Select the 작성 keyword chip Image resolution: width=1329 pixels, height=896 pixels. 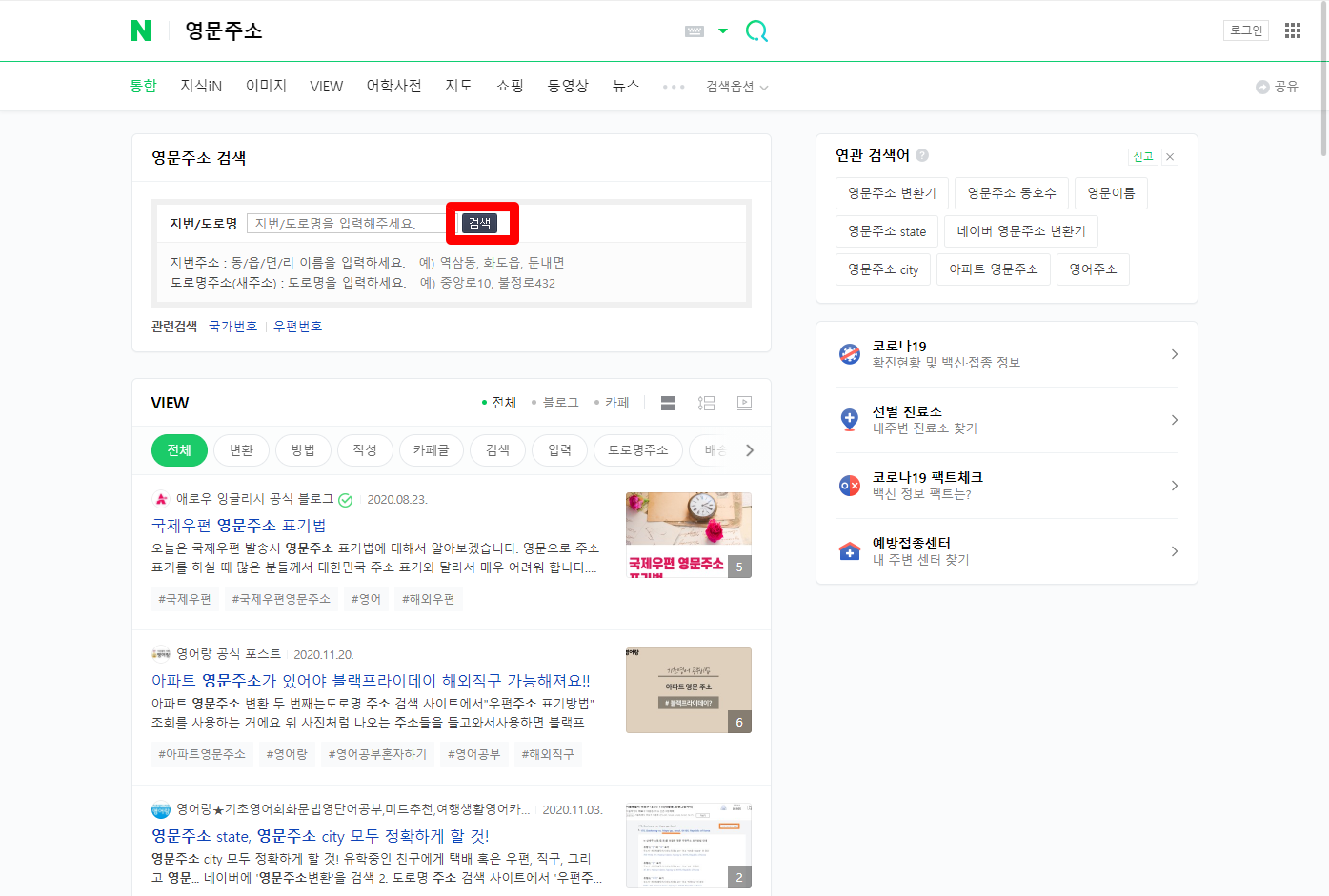click(365, 450)
